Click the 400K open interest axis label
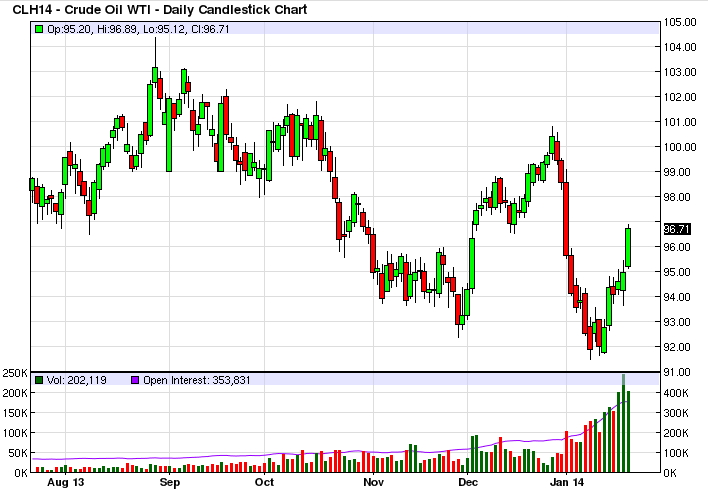Image resolution: width=708 pixels, height=490 pixels. click(675, 393)
